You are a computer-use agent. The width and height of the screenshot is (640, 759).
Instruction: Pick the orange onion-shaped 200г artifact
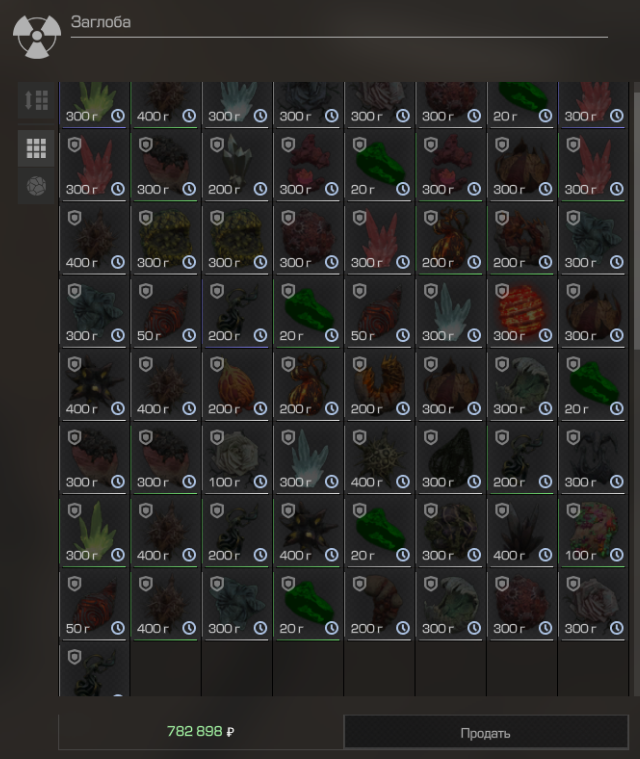237,386
